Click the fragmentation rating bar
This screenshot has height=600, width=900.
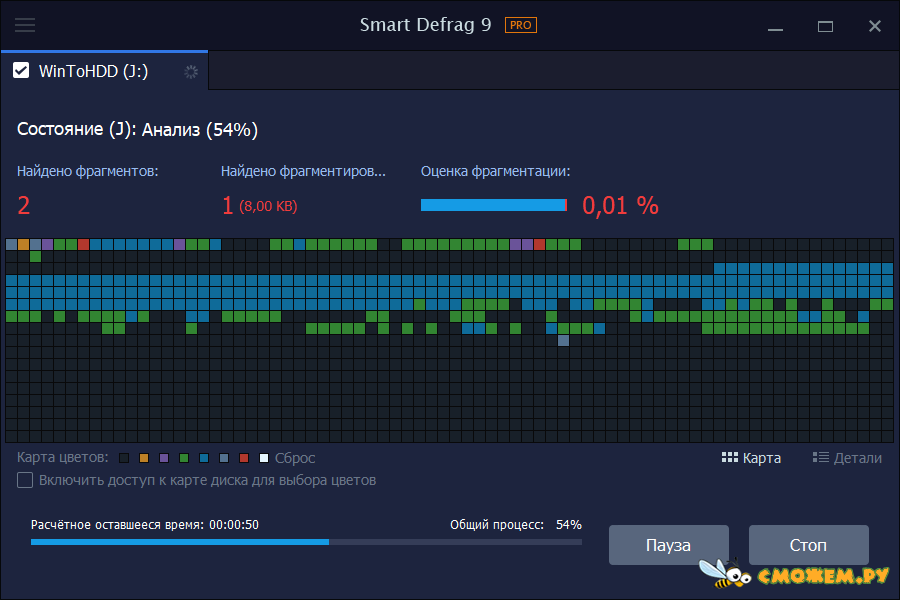click(494, 205)
